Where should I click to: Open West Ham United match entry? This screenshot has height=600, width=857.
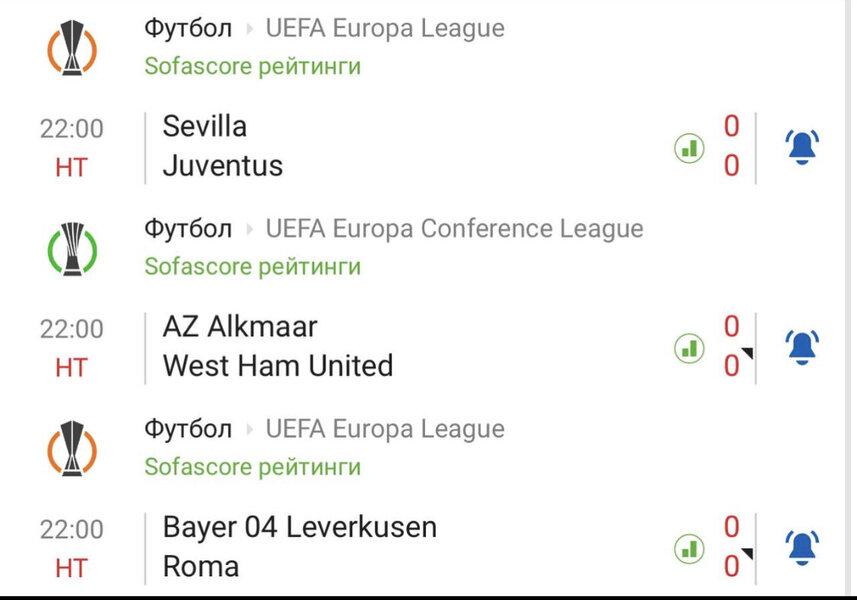[278, 366]
